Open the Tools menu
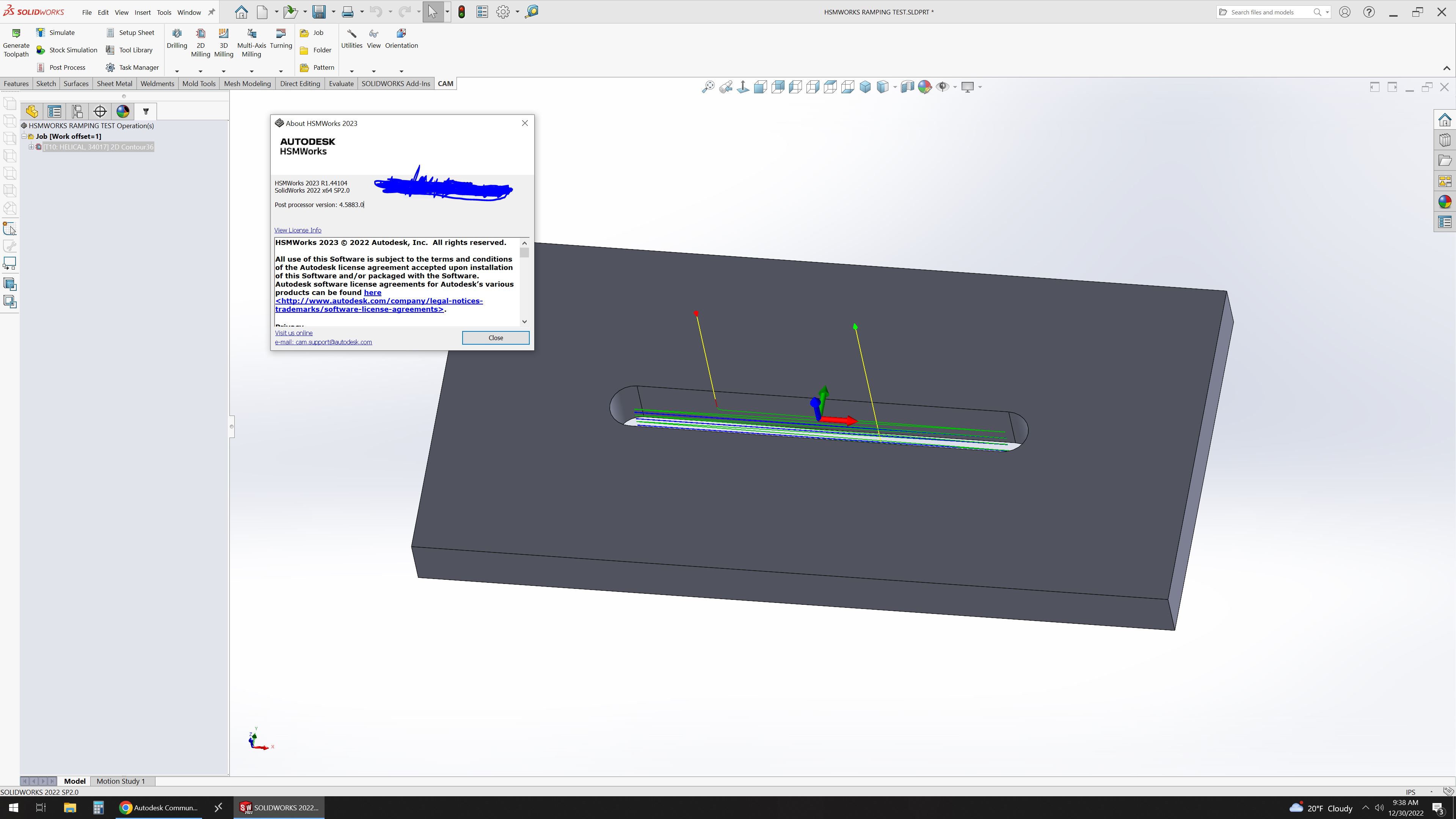Viewport: 1456px width, 819px height. tap(164, 12)
